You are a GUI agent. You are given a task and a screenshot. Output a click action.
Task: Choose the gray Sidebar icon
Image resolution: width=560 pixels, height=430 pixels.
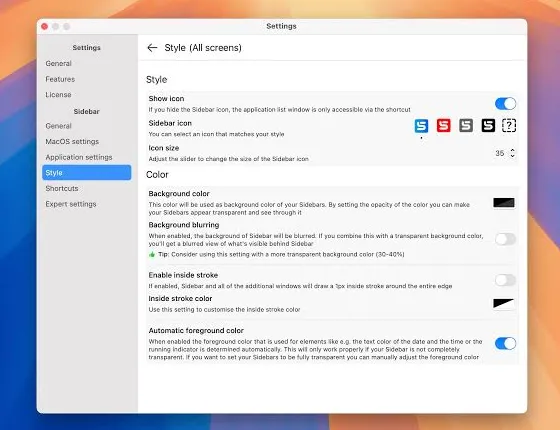466,126
